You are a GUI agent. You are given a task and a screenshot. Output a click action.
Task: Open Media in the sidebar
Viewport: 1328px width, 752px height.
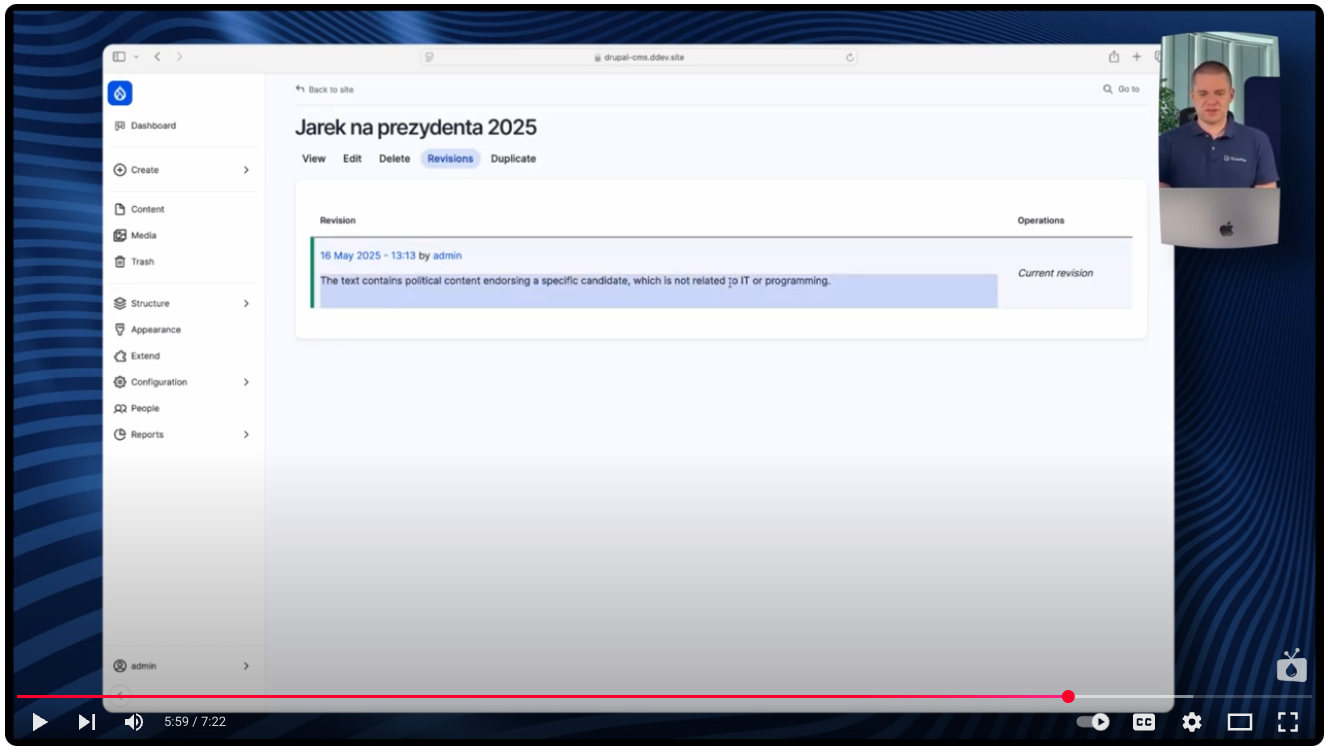coord(144,236)
